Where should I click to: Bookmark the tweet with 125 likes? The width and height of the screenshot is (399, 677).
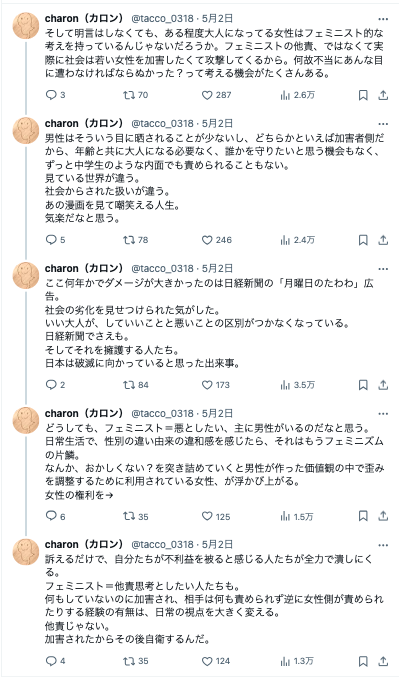(363, 516)
